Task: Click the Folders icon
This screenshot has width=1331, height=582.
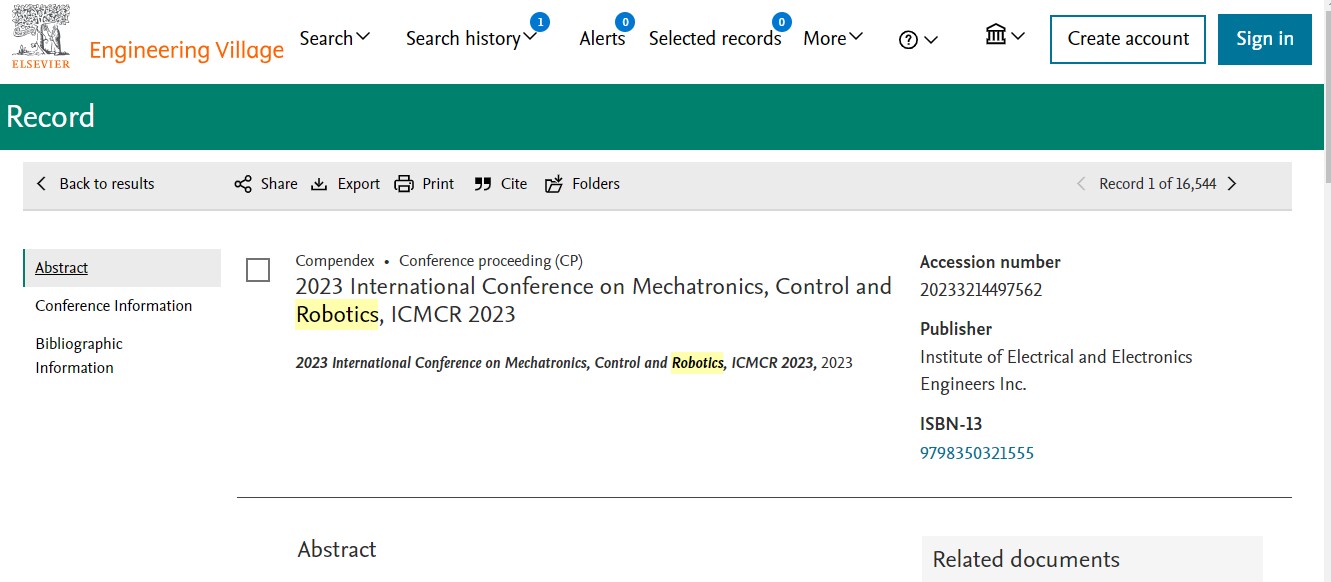Action: 554,184
